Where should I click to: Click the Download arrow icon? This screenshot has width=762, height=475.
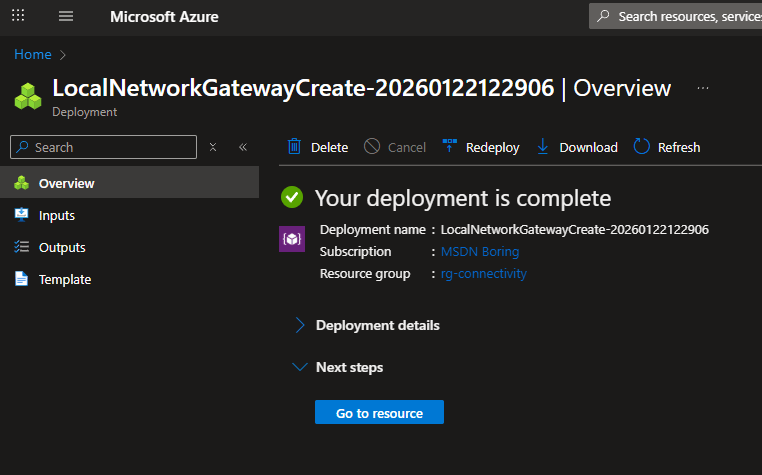[x=543, y=146]
